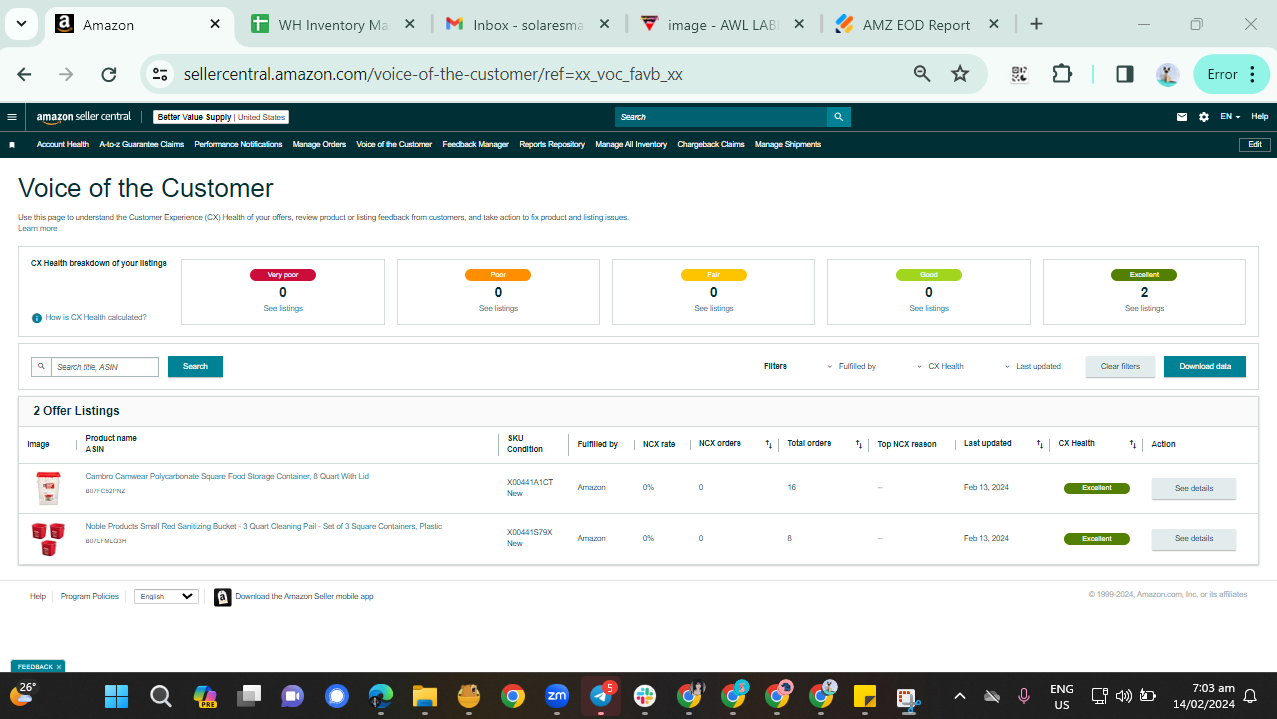The height and width of the screenshot is (719, 1277).
Task: Click the Download data button
Action: pos(1205,367)
